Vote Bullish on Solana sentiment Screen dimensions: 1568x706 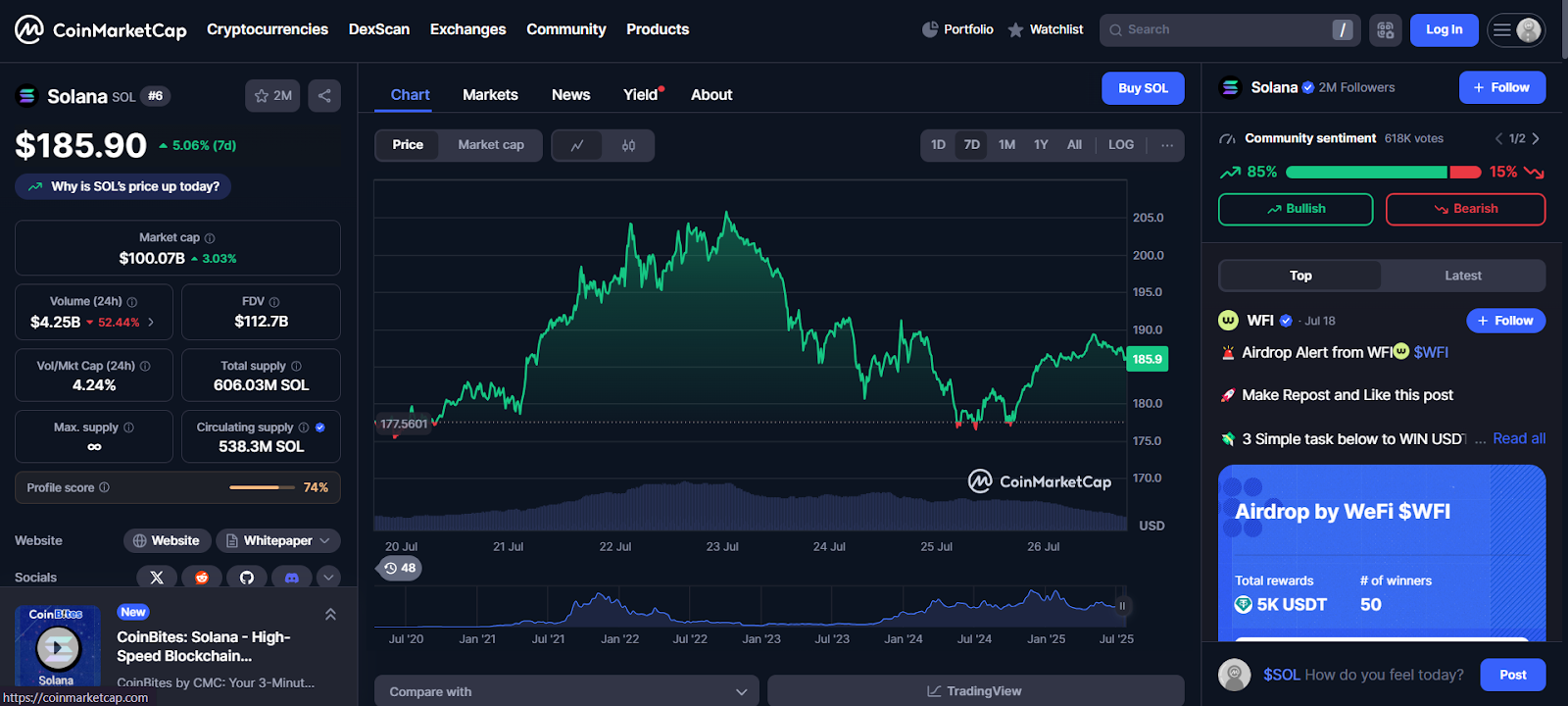pos(1296,209)
